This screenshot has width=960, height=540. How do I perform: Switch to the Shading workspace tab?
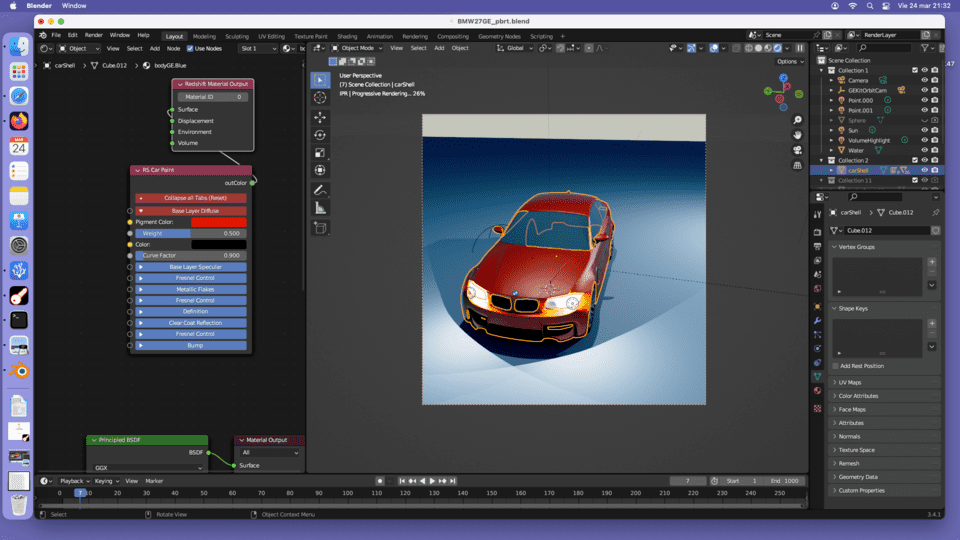346,36
